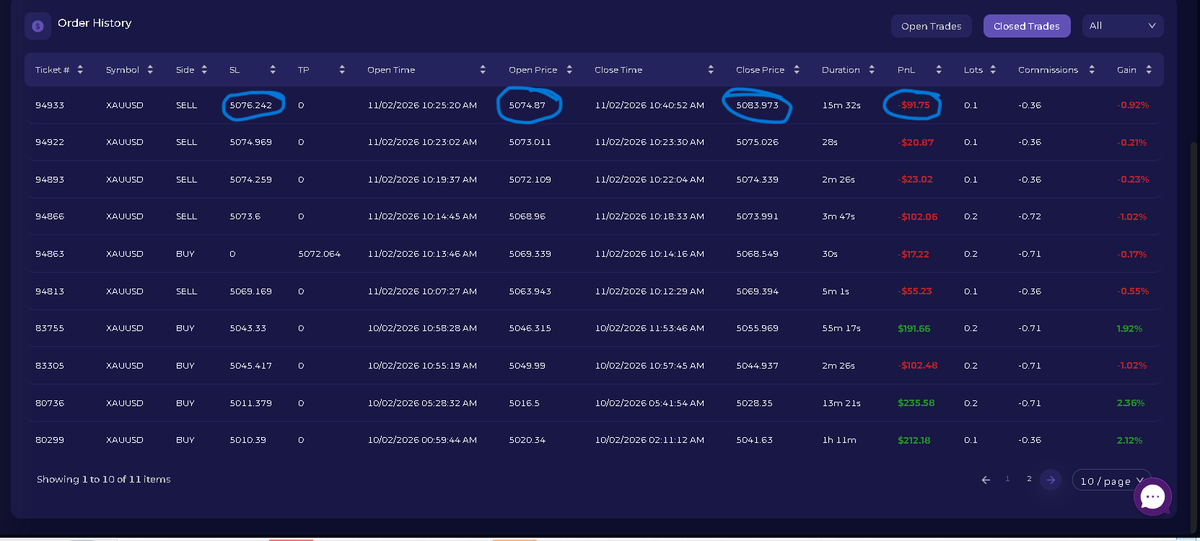This screenshot has width=1200, height=541.
Task: Select ticket 94863 cell
Action: click(x=50, y=254)
